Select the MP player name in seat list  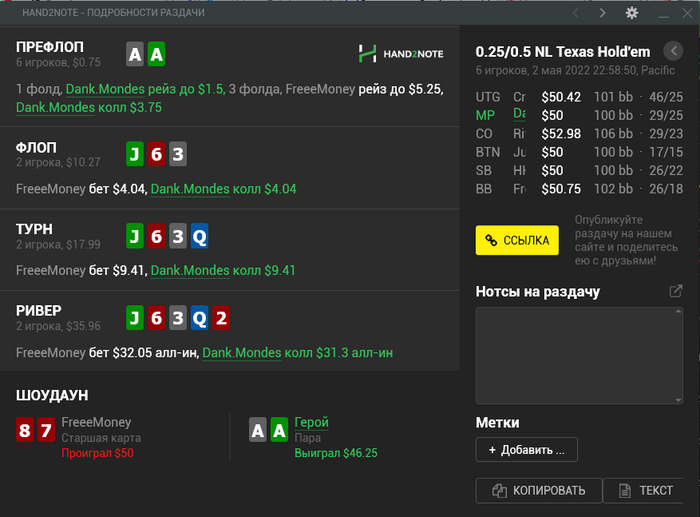tap(519, 114)
